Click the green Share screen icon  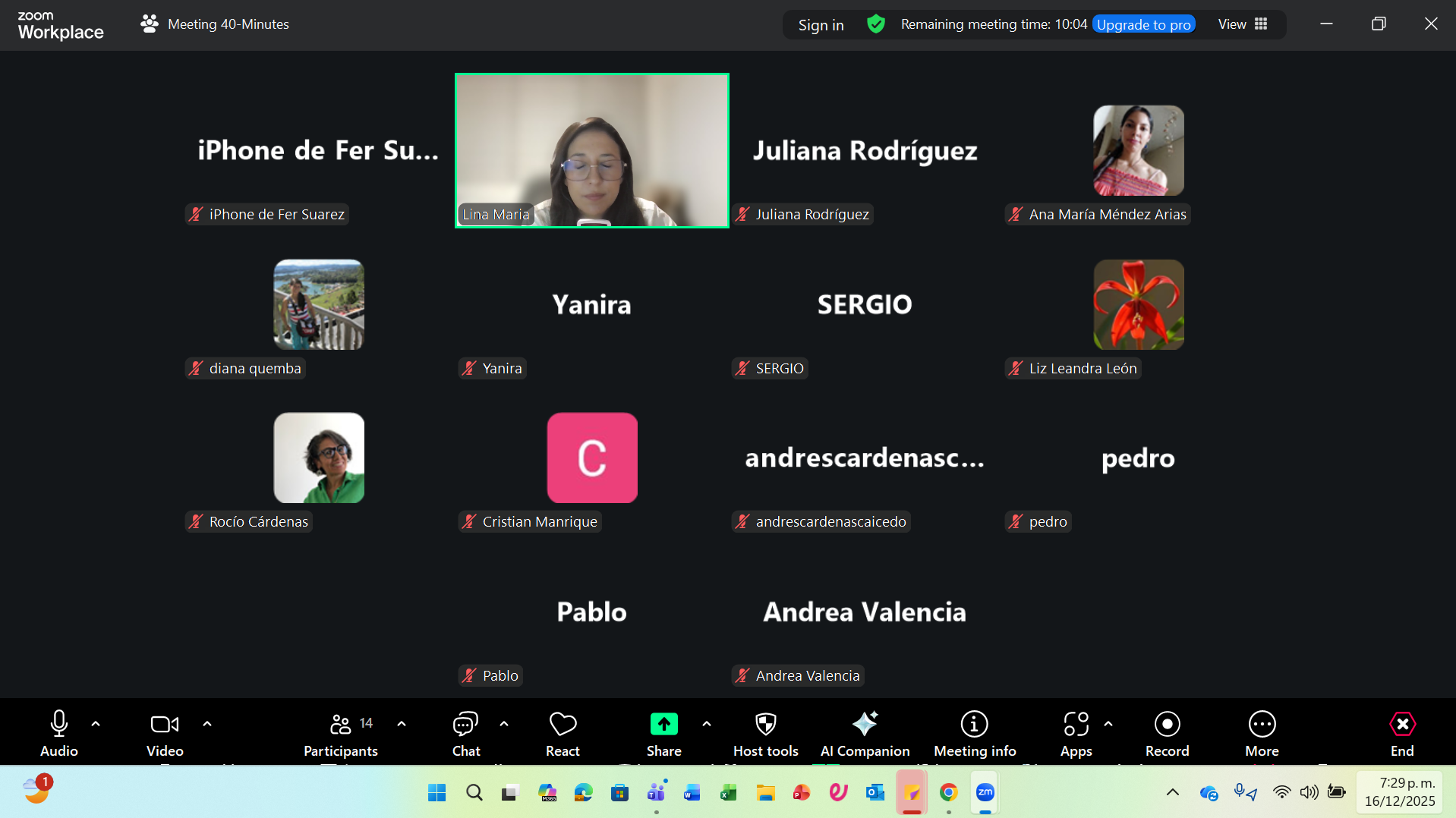(663, 725)
